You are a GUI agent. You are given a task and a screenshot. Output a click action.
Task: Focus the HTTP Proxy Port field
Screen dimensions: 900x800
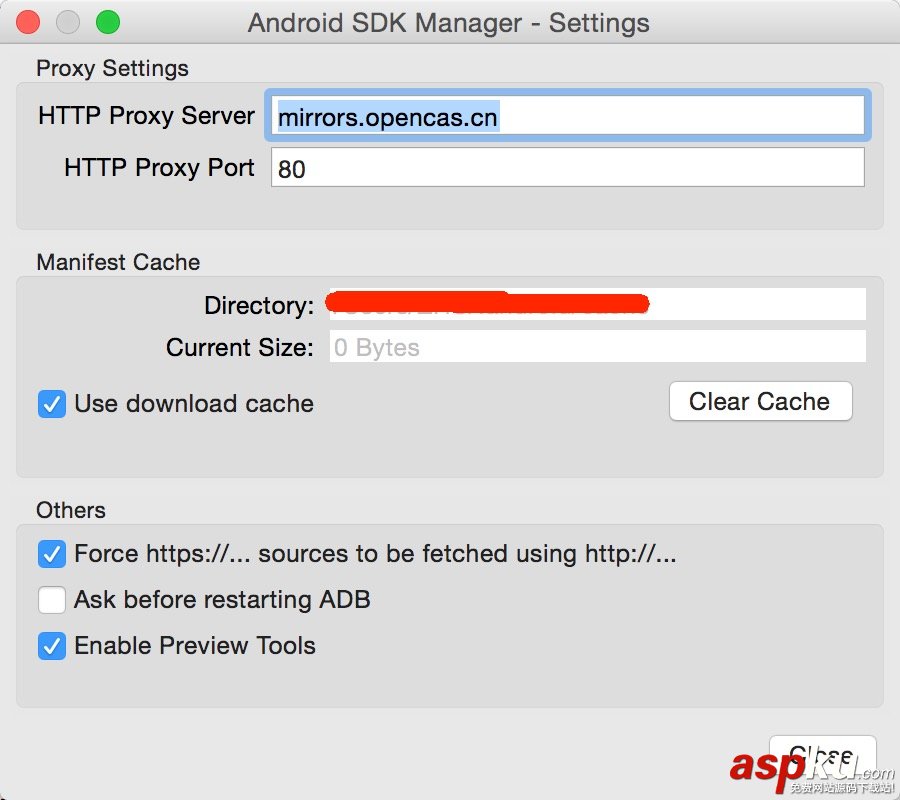coord(567,168)
